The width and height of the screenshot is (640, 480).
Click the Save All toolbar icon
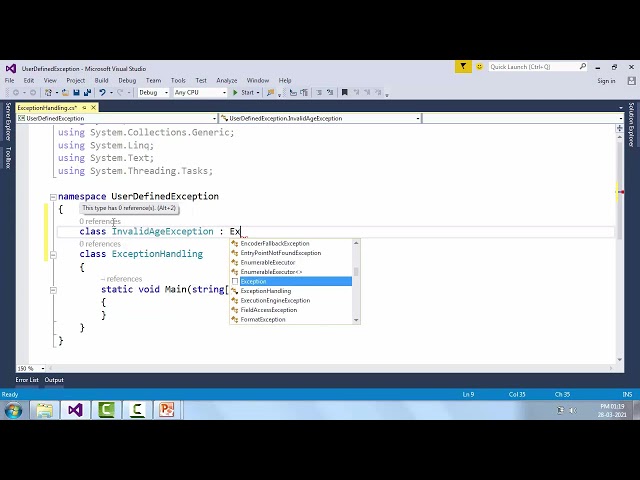pos(87,93)
